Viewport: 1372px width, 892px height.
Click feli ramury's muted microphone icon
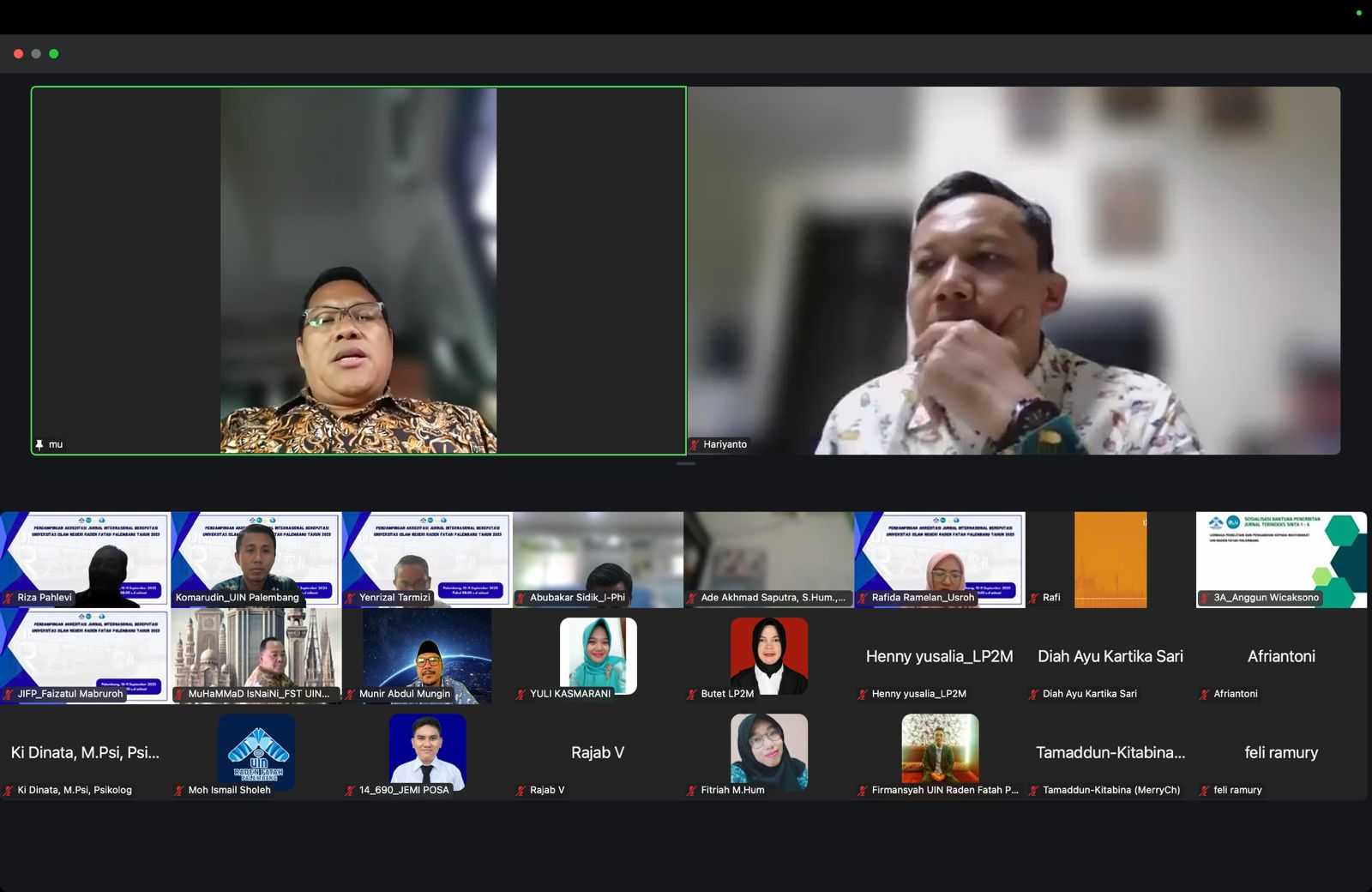pos(1205,790)
